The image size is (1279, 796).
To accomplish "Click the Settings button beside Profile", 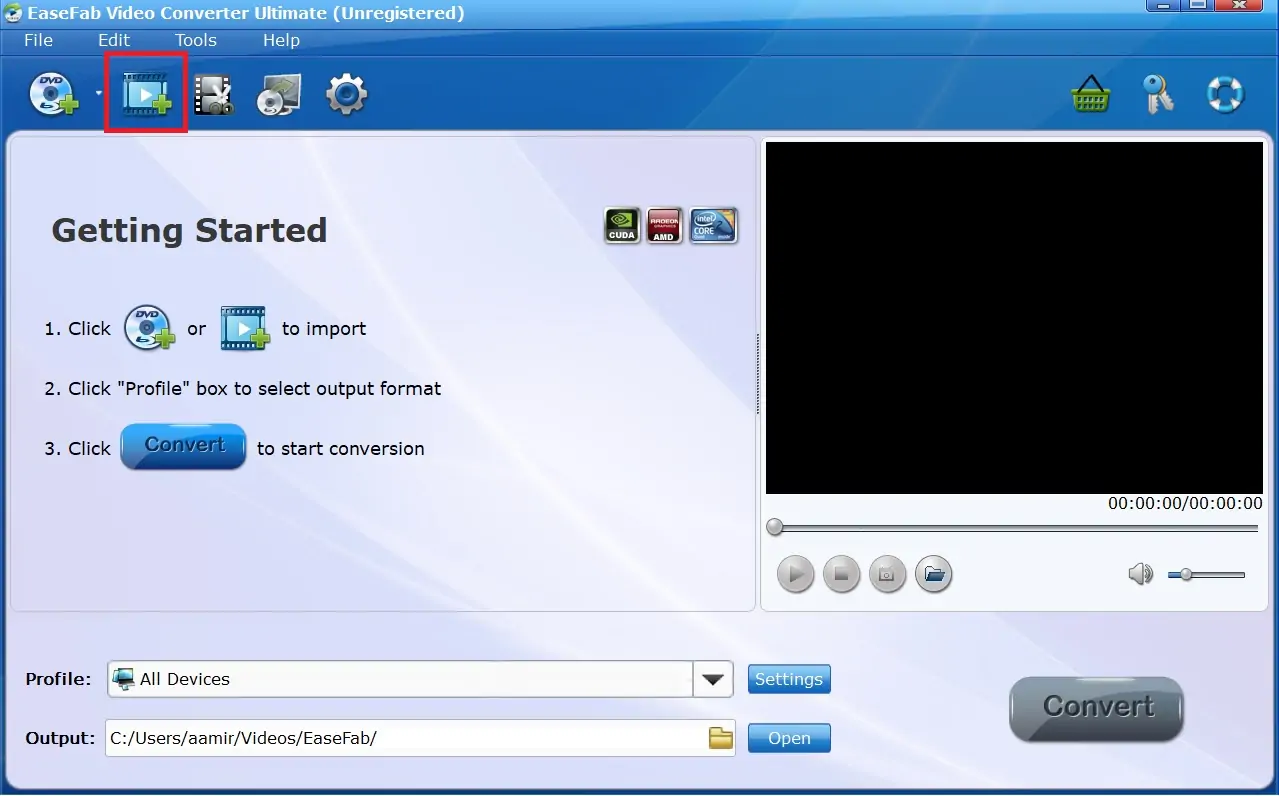I will pos(788,679).
